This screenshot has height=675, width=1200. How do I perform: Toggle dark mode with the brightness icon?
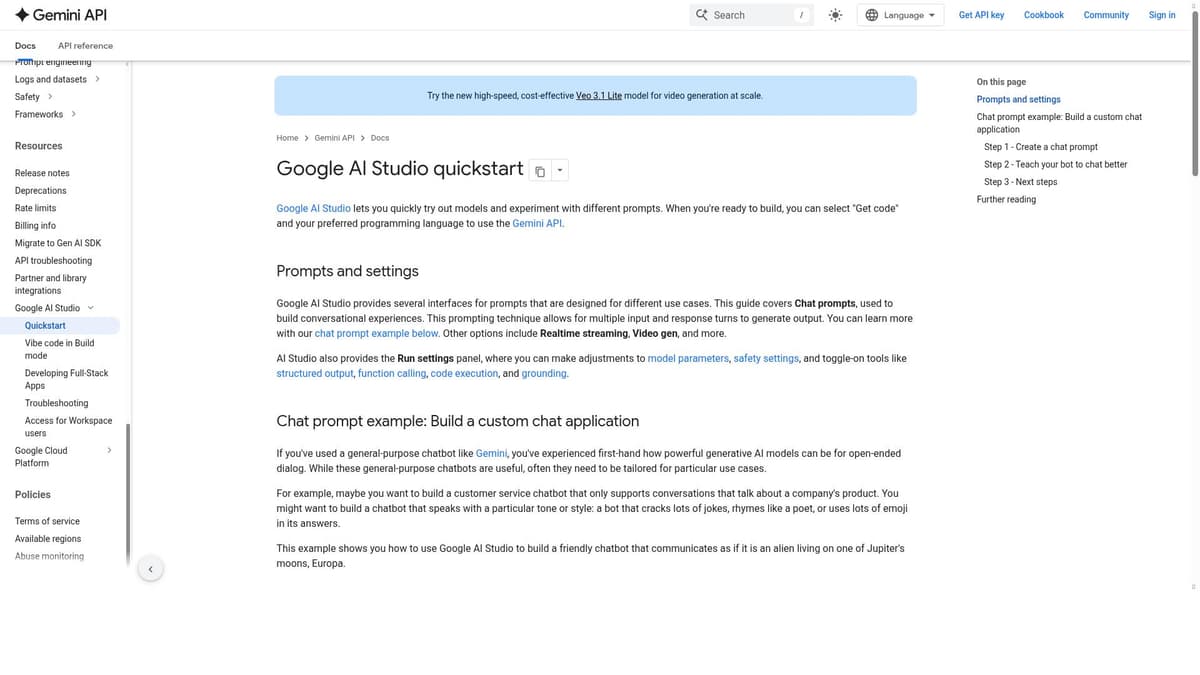click(836, 15)
